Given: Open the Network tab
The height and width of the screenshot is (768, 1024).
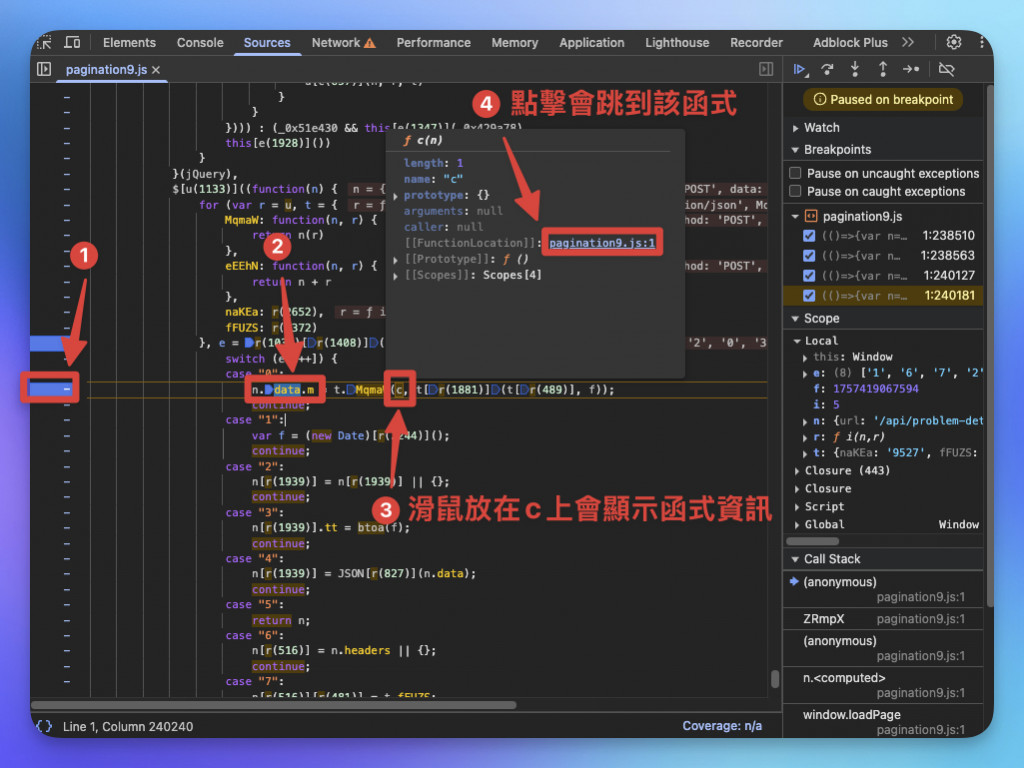Looking at the screenshot, I should point(336,42).
